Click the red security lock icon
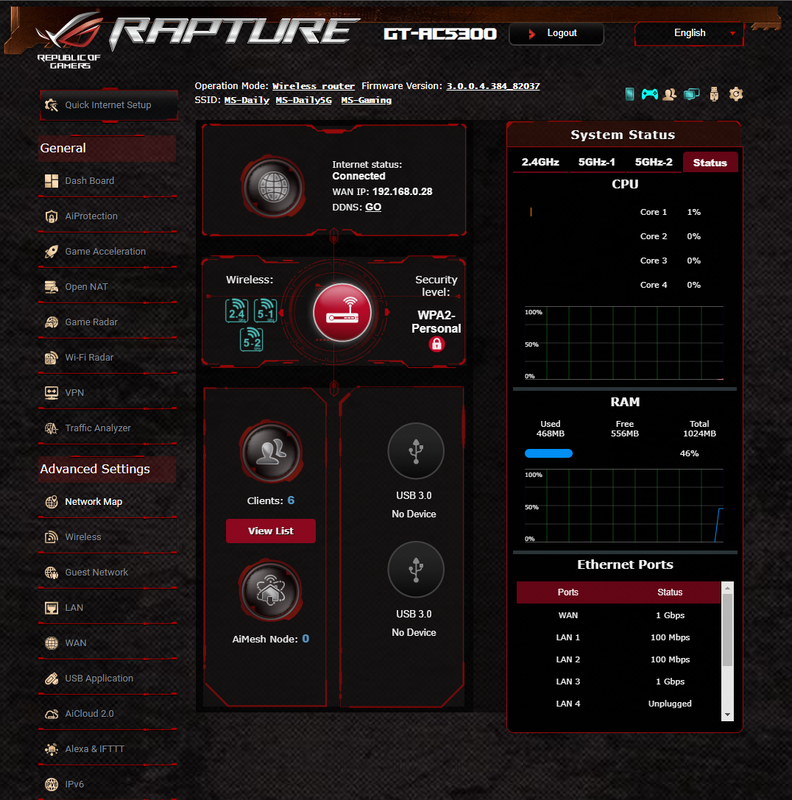Screen dimensions: 792x800 click(436, 344)
